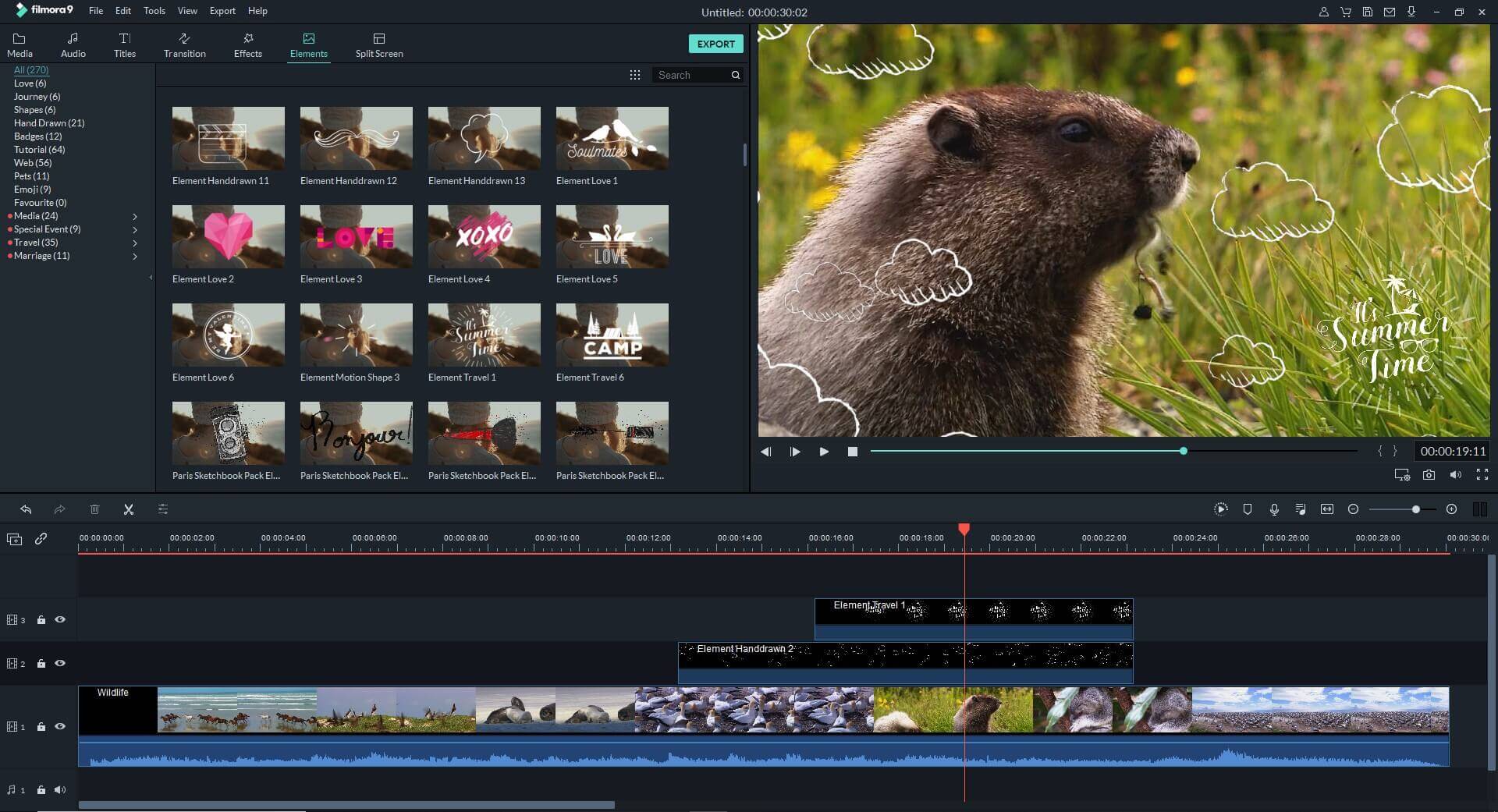1498x812 pixels.
Task: Mute audio track 1 speaker icon
Action: pyautogui.click(x=60, y=789)
